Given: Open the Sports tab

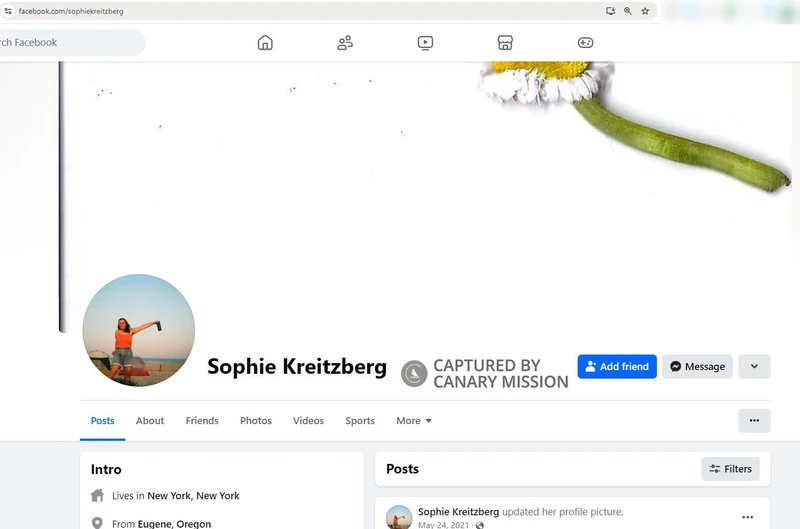Looking at the screenshot, I should point(360,420).
